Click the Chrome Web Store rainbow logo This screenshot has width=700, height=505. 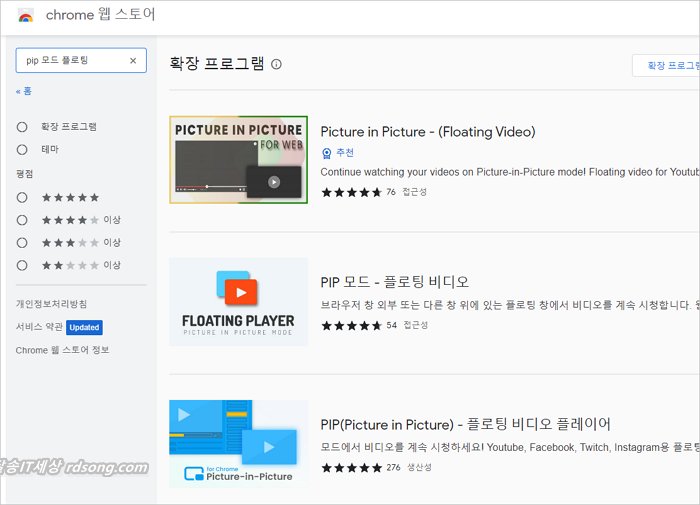coord(25,16)
